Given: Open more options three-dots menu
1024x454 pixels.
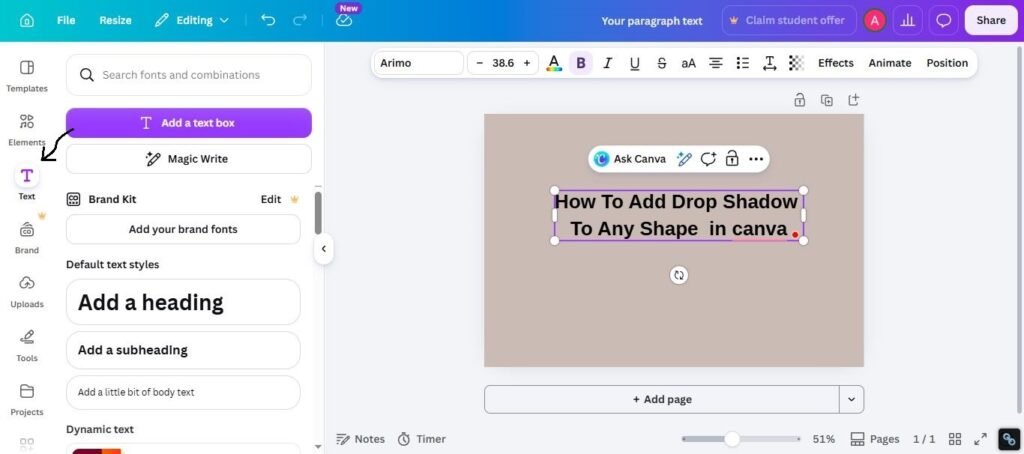Looking at the screenshot, I should (x=756, y=159).
